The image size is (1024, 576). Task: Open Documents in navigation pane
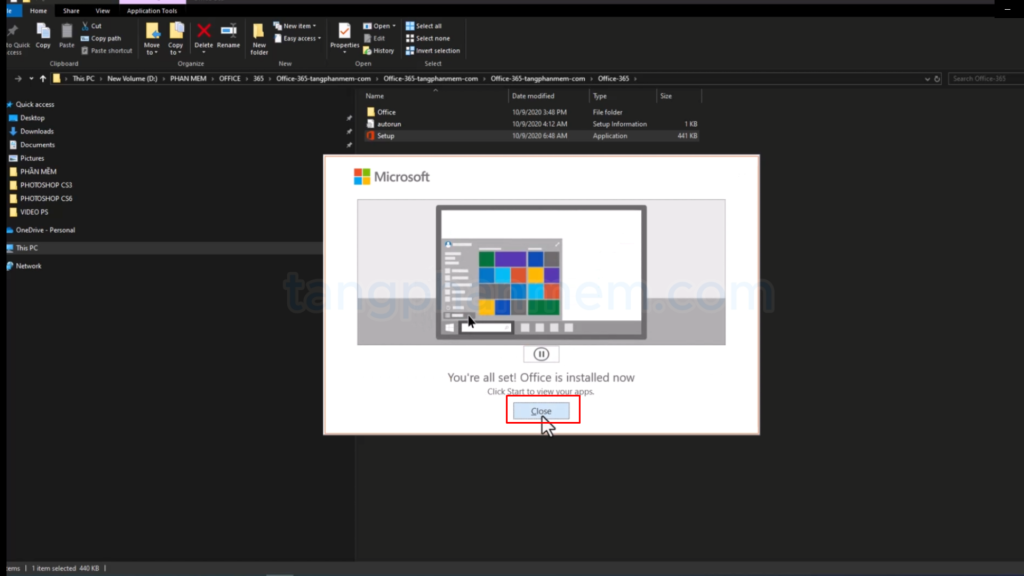(37, 145)
